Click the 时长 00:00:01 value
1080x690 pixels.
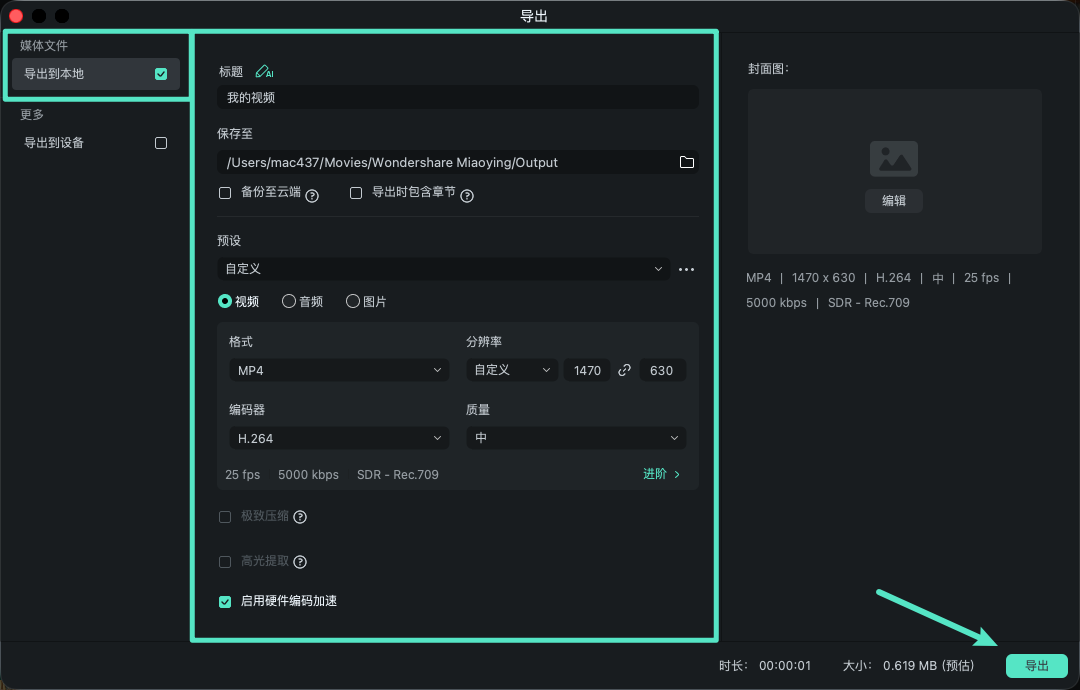(785, 666)
